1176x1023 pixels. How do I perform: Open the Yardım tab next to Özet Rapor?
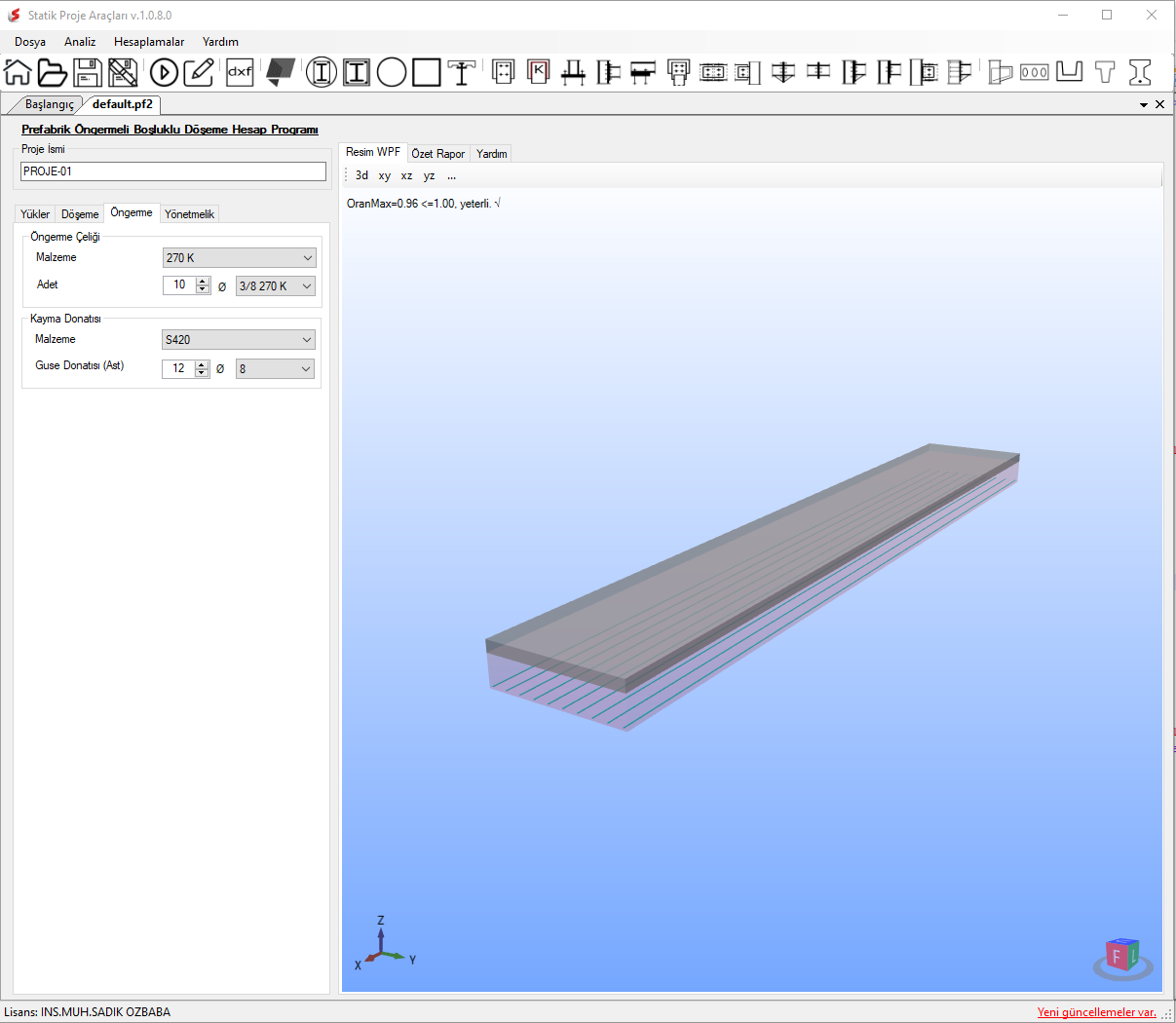[492, 154]
